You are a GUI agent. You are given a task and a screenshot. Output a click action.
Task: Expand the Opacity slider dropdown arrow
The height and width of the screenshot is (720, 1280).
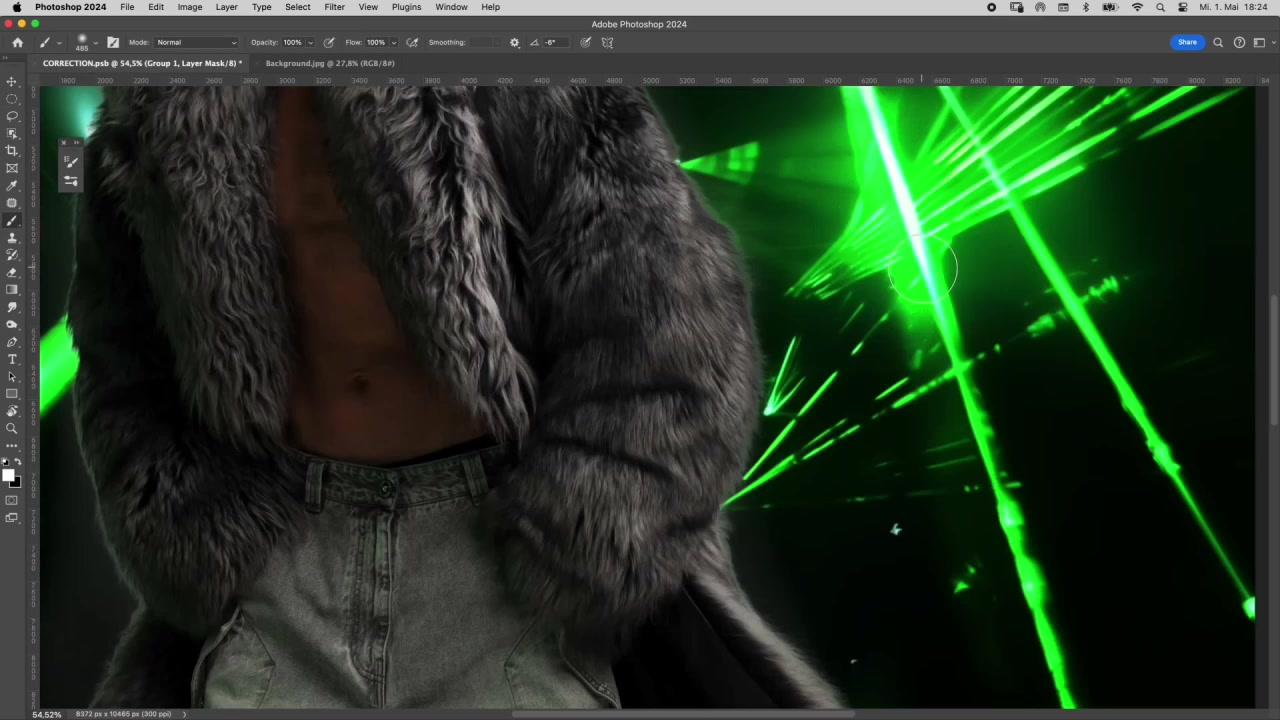click(310, 43)
